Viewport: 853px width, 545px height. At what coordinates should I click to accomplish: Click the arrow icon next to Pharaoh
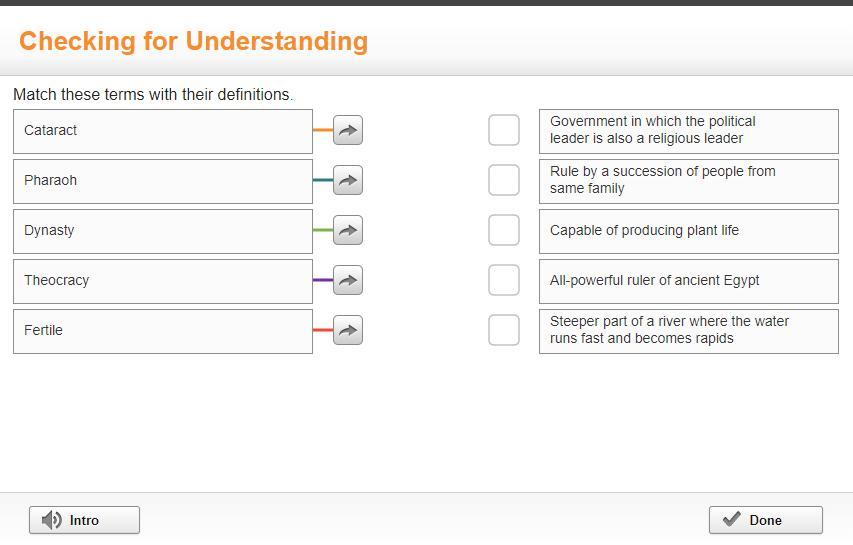pos(347,180)
